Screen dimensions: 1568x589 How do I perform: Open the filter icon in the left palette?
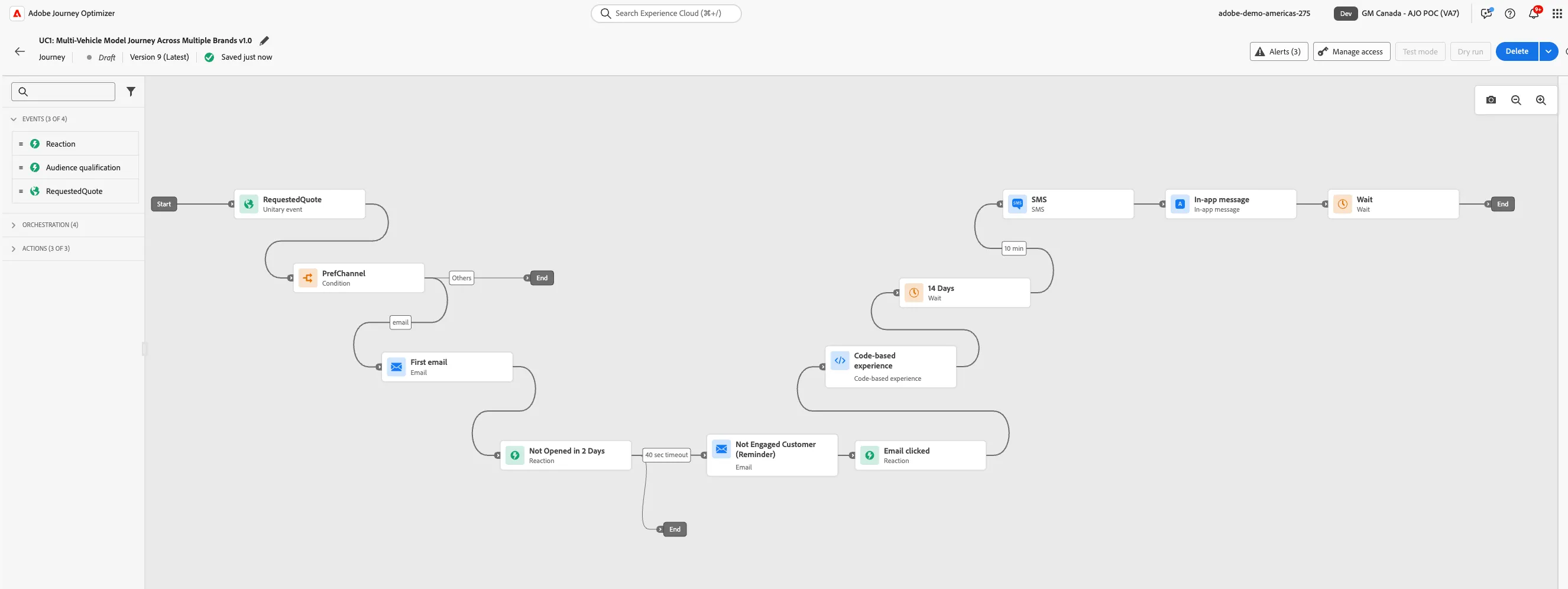[x=131, y=91]
